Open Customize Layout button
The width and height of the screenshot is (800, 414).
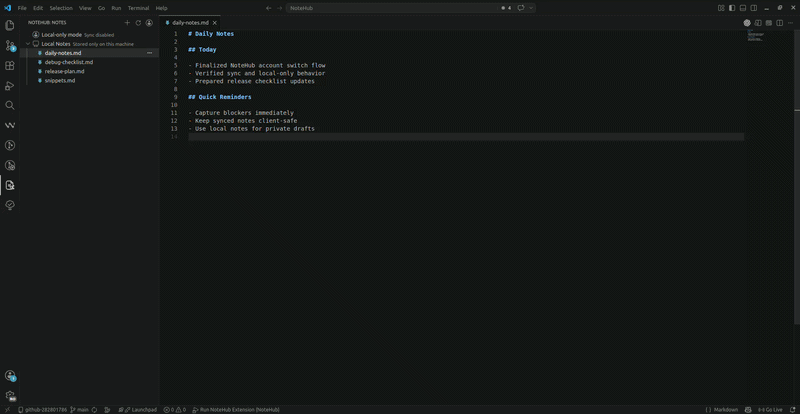pyautogui.click(x=721, y=8)
